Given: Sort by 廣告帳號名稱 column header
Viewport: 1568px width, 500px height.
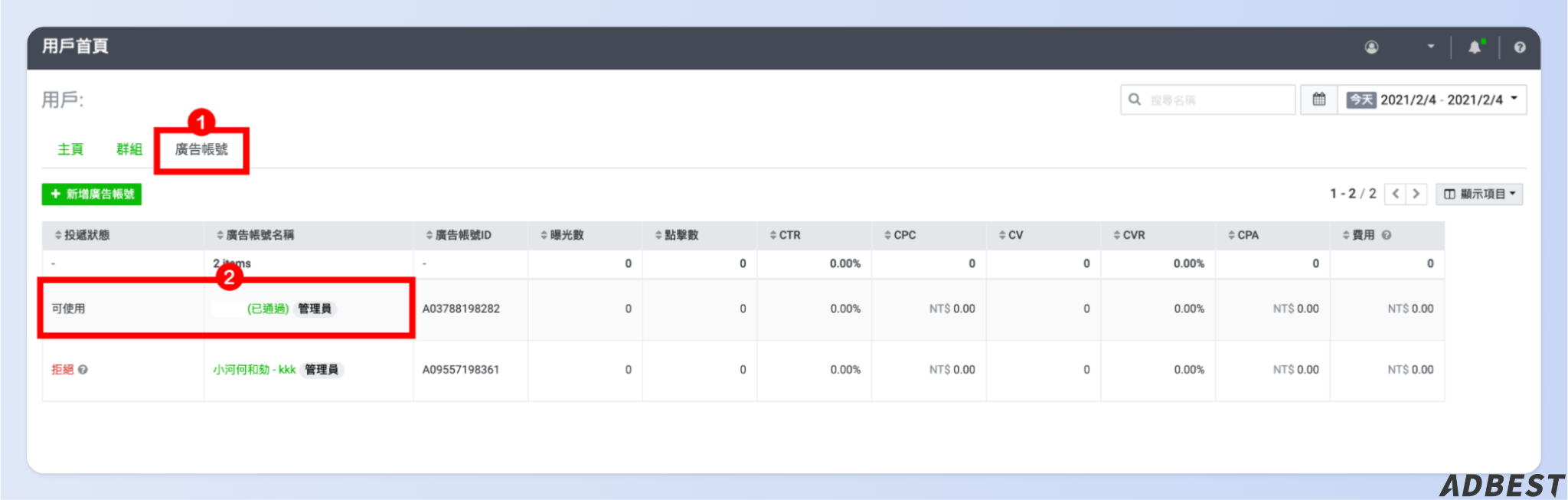Looking at the screenshot, I should [255, 235].
